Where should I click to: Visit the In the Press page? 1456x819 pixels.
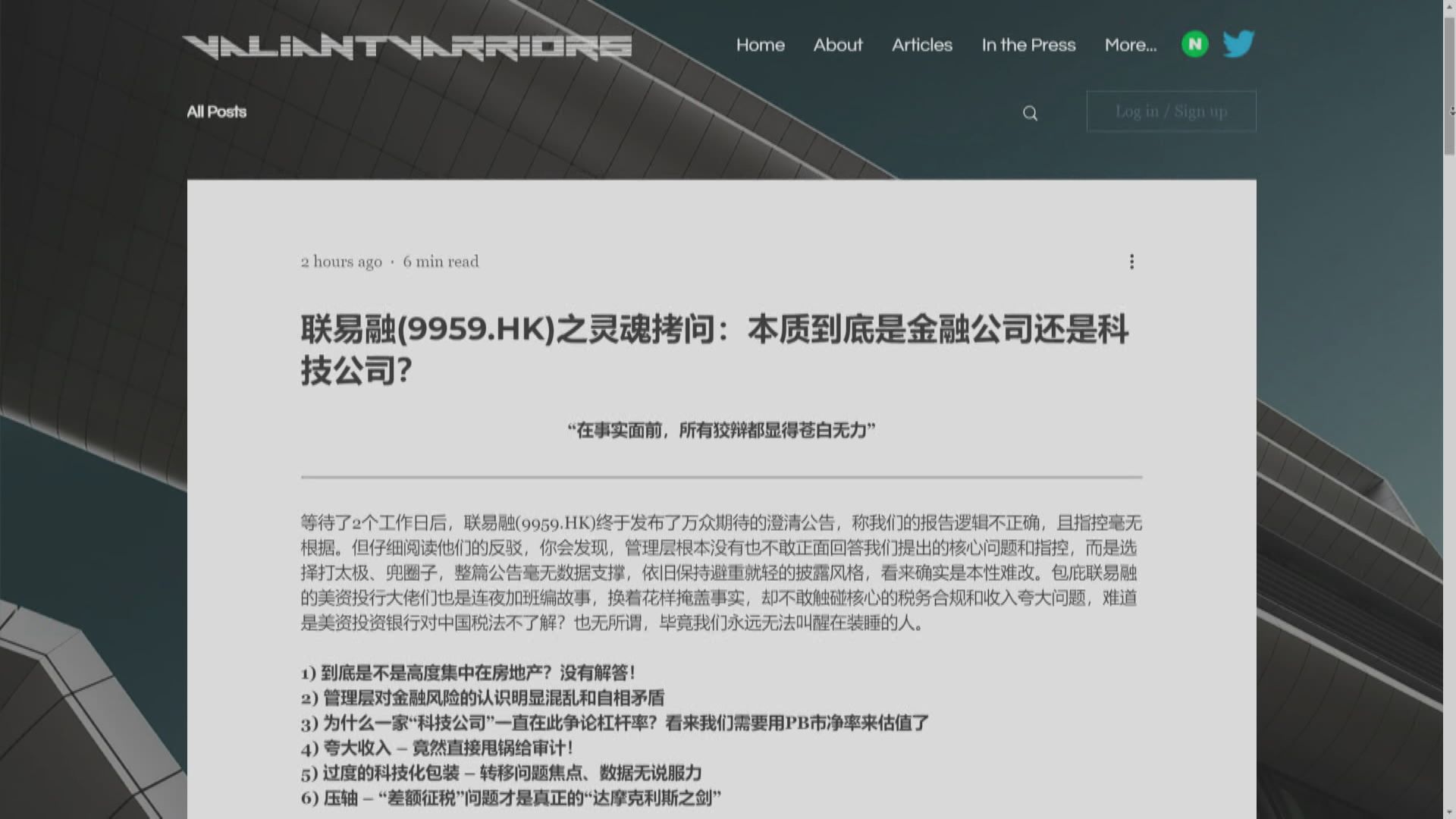click(x=1028, y=45)
